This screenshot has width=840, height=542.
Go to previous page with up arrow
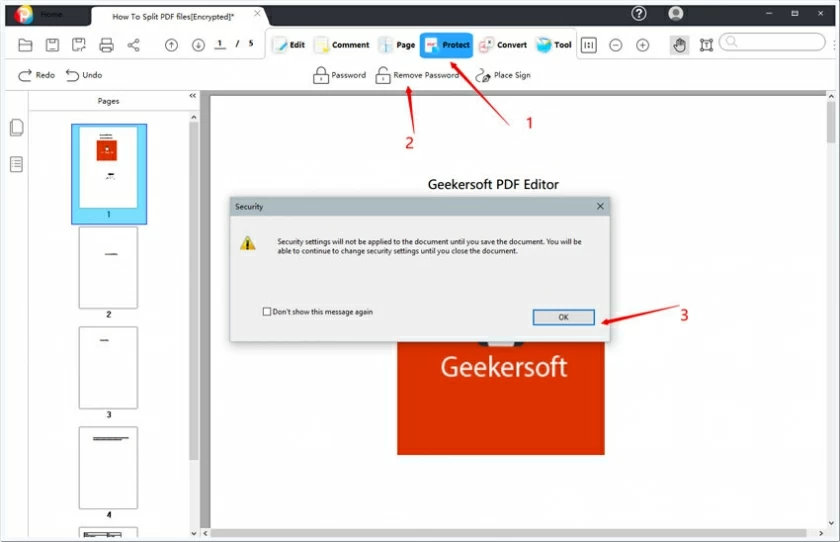click(171, 45)
